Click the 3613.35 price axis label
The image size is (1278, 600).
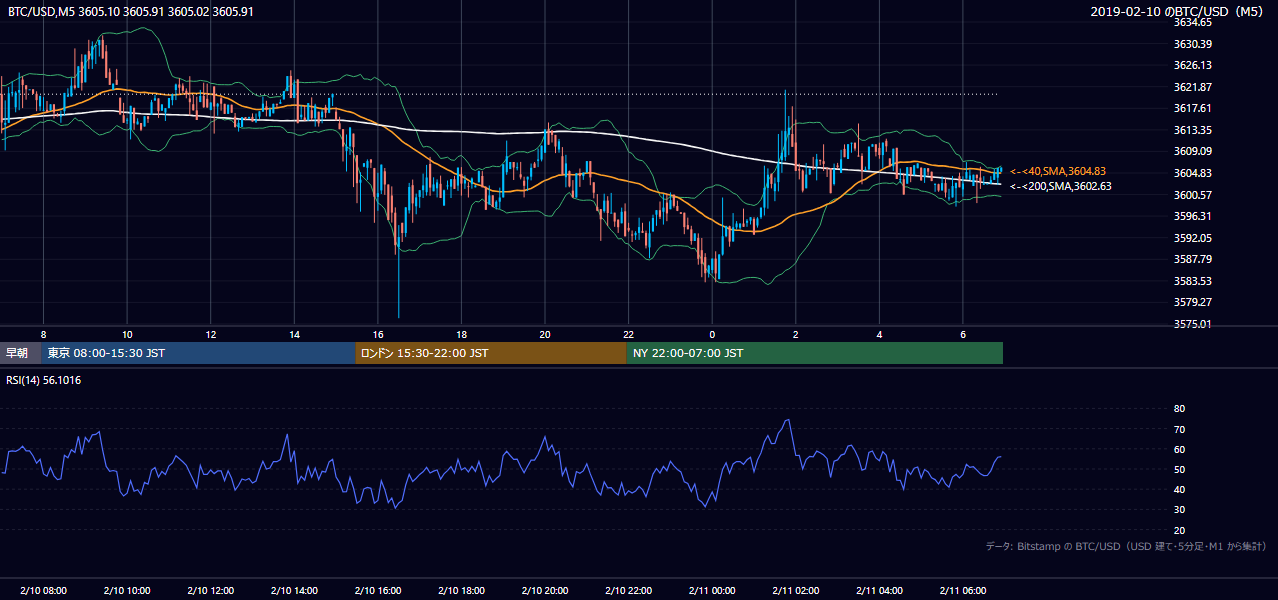coord(1193,130)
